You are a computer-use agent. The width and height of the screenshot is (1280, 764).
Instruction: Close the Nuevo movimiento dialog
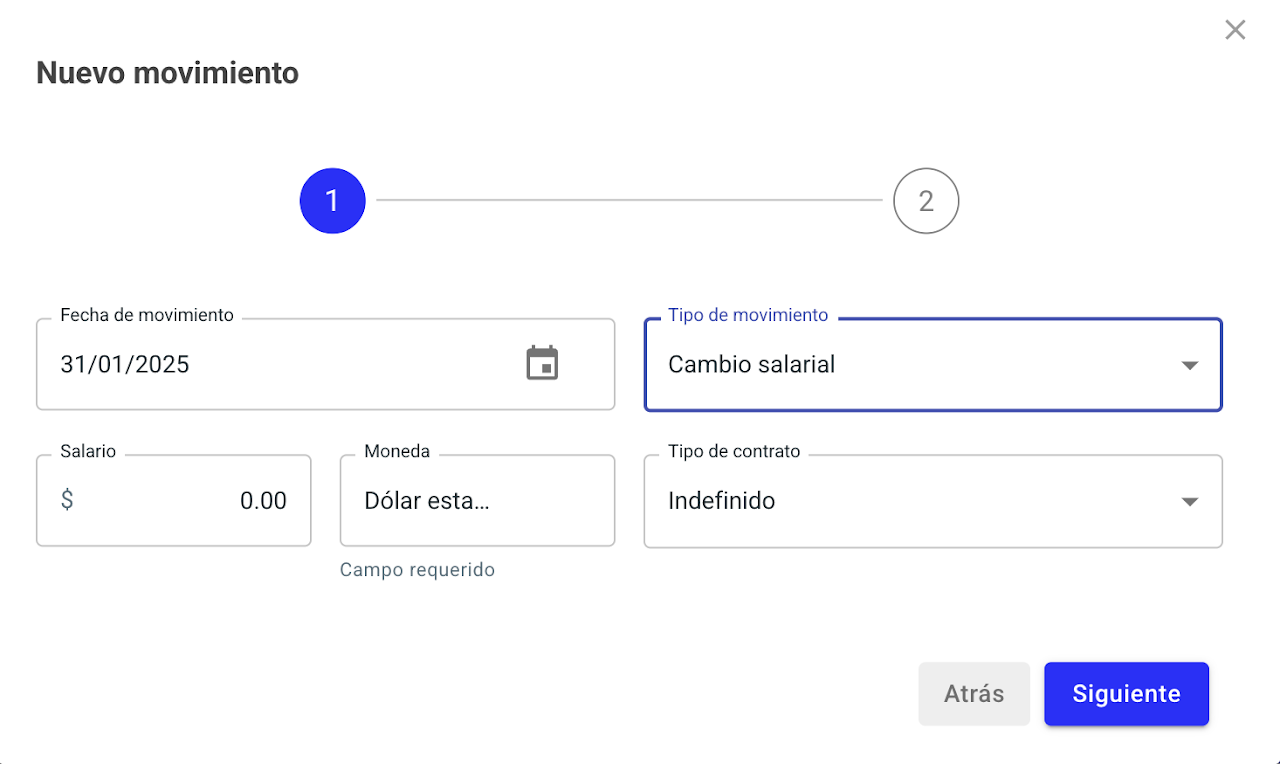(x=1235, y=30)
